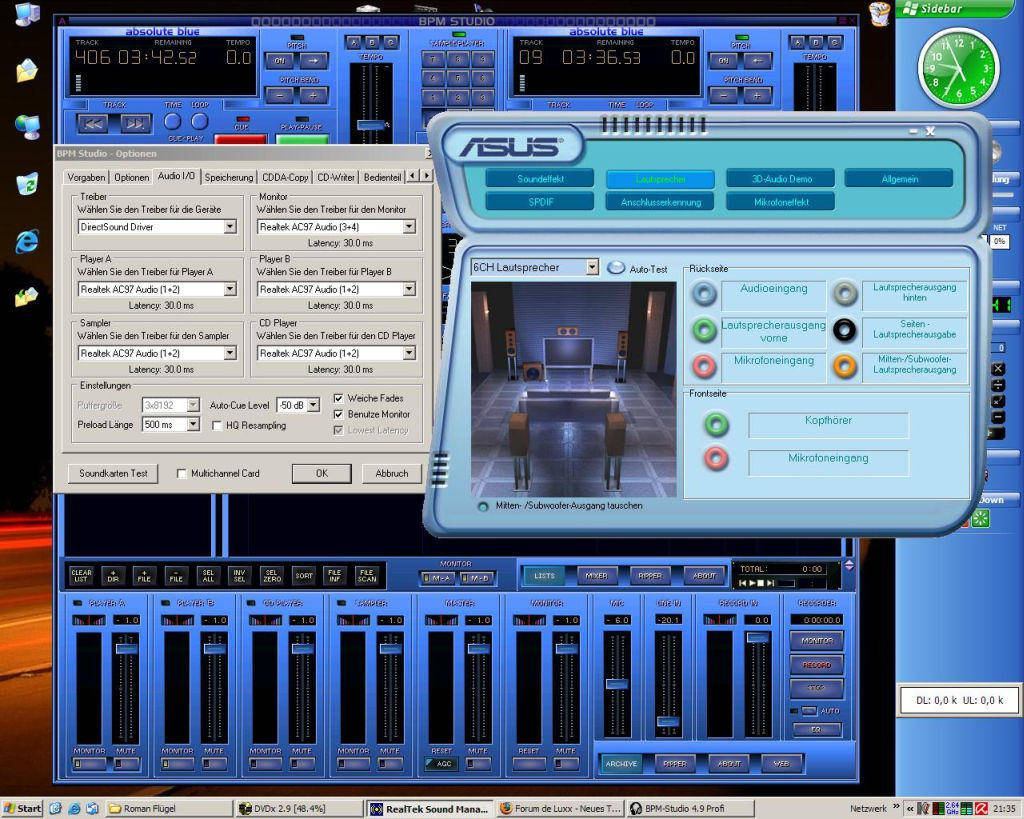Click OK in the Optionen dialog
1024x819 pixels.
[x=321, y=473]
